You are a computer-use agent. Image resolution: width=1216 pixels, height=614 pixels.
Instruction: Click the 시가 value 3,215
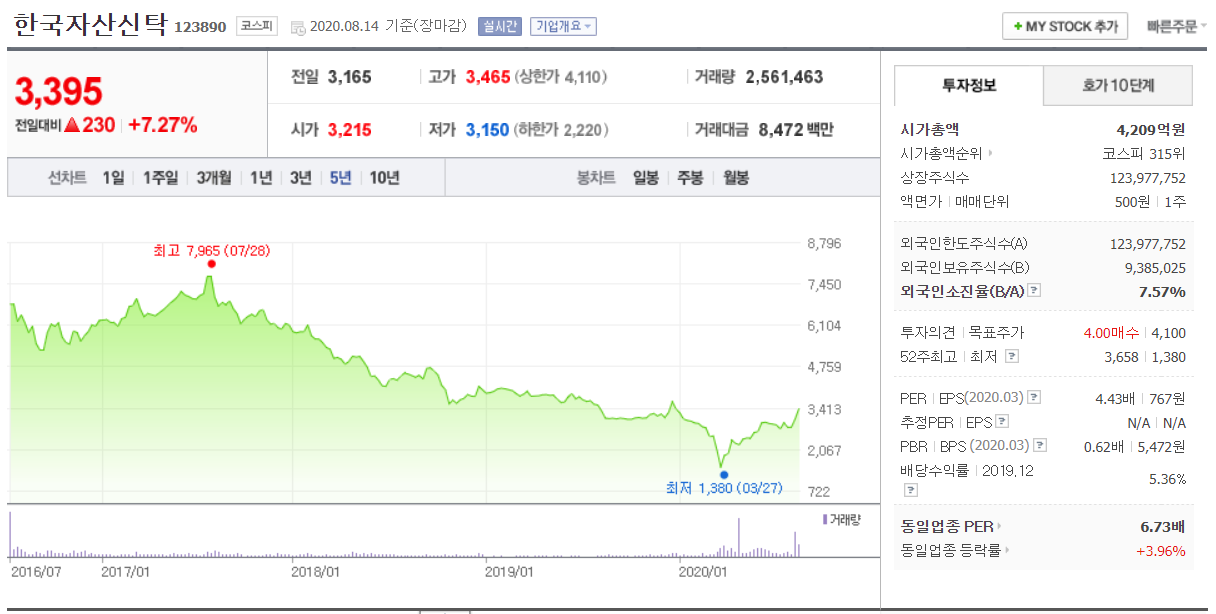point(350,130)
